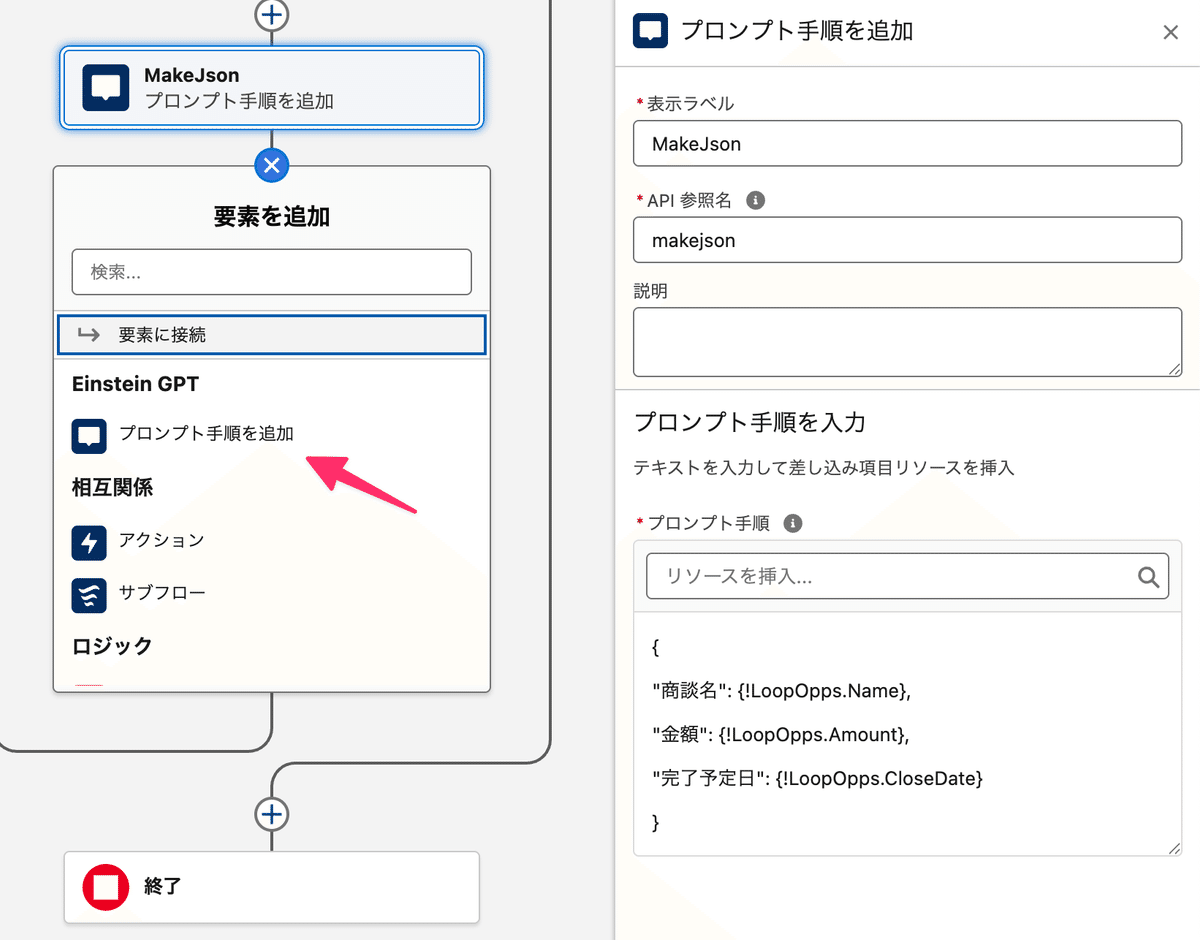Image resolution: width=1200 pixels, height=940 pixels.
Task: Click the plus button above the 終了 element
Action: pos(271,814)
